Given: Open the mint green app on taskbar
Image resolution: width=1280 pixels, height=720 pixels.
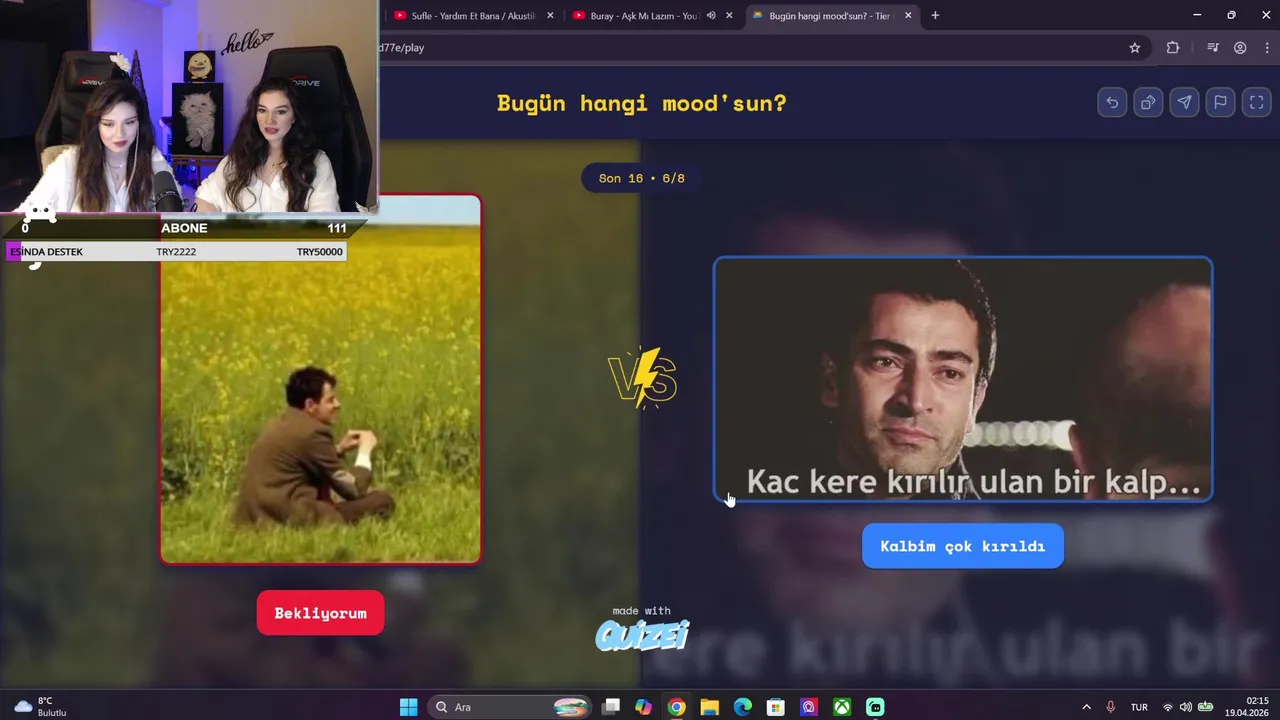Looking at the screenshot, I should coord(875,707).
